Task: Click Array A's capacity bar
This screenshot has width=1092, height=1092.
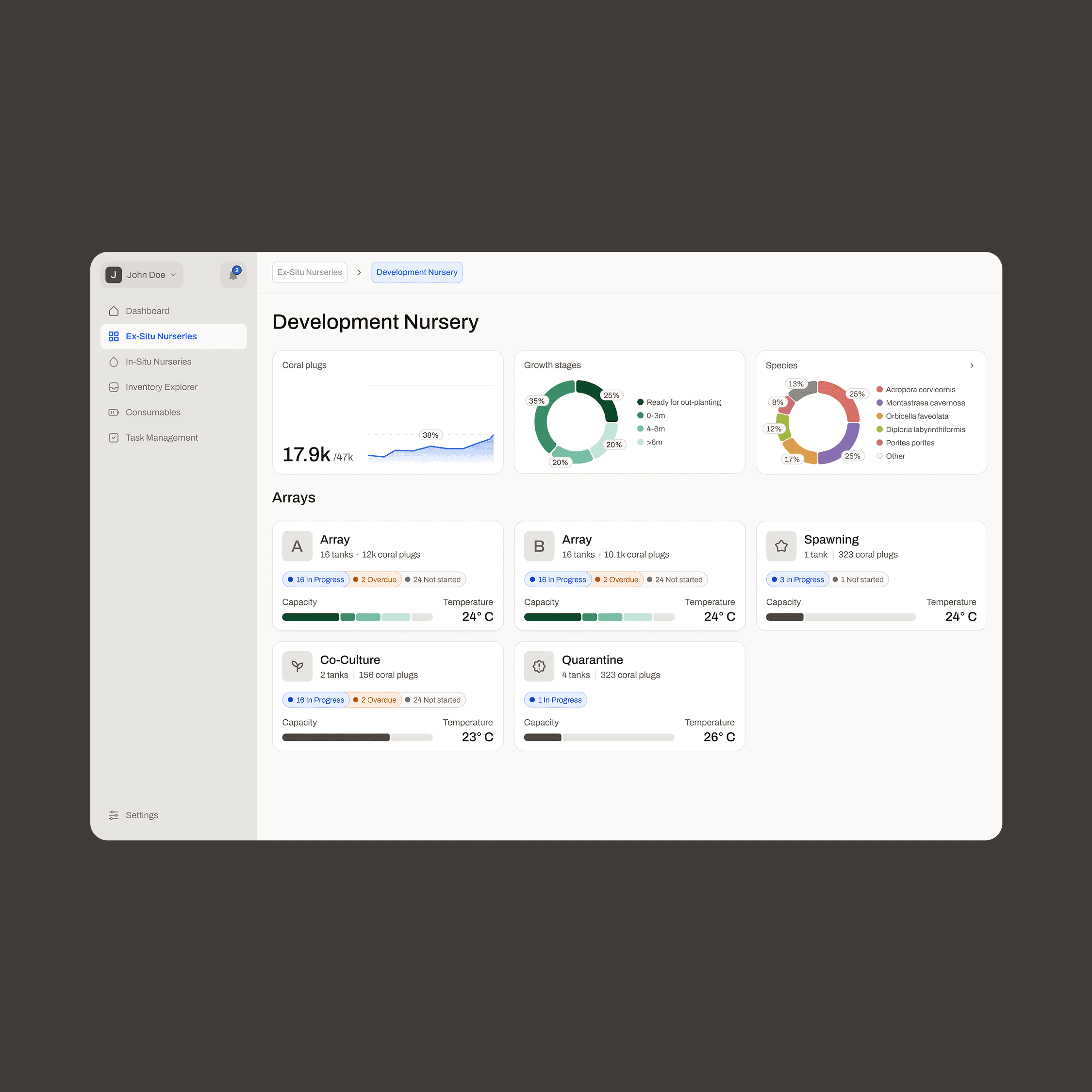Action: click(x=357, y=617)
